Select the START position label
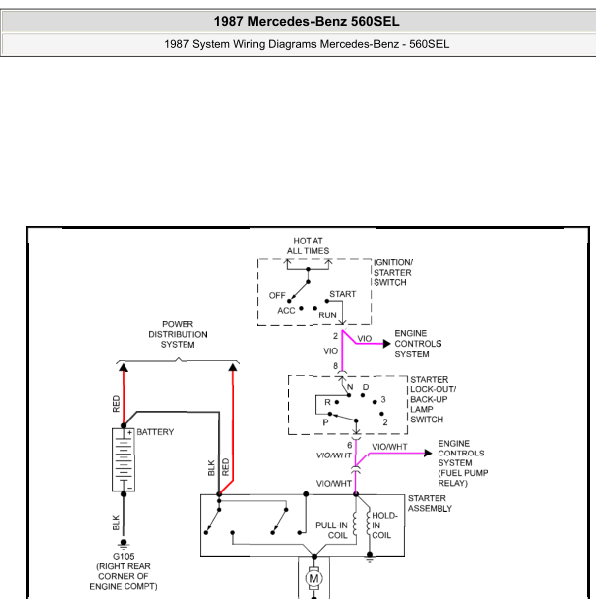The width and height of the screenshot is (596, 599). [342, 294]
